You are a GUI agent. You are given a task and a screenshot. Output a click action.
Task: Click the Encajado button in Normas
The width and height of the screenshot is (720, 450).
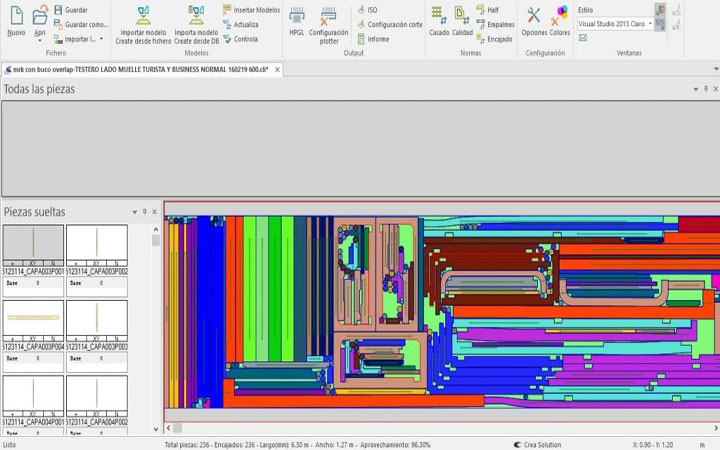tap(494, 39)
